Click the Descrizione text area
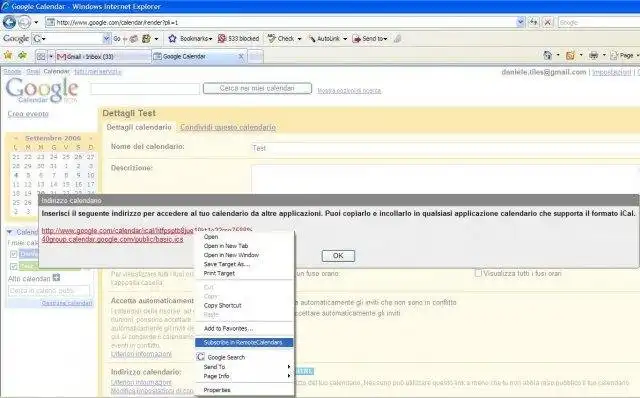Image resolution: width=640 pixels, height=398 pixels. (x=445, y=180)
